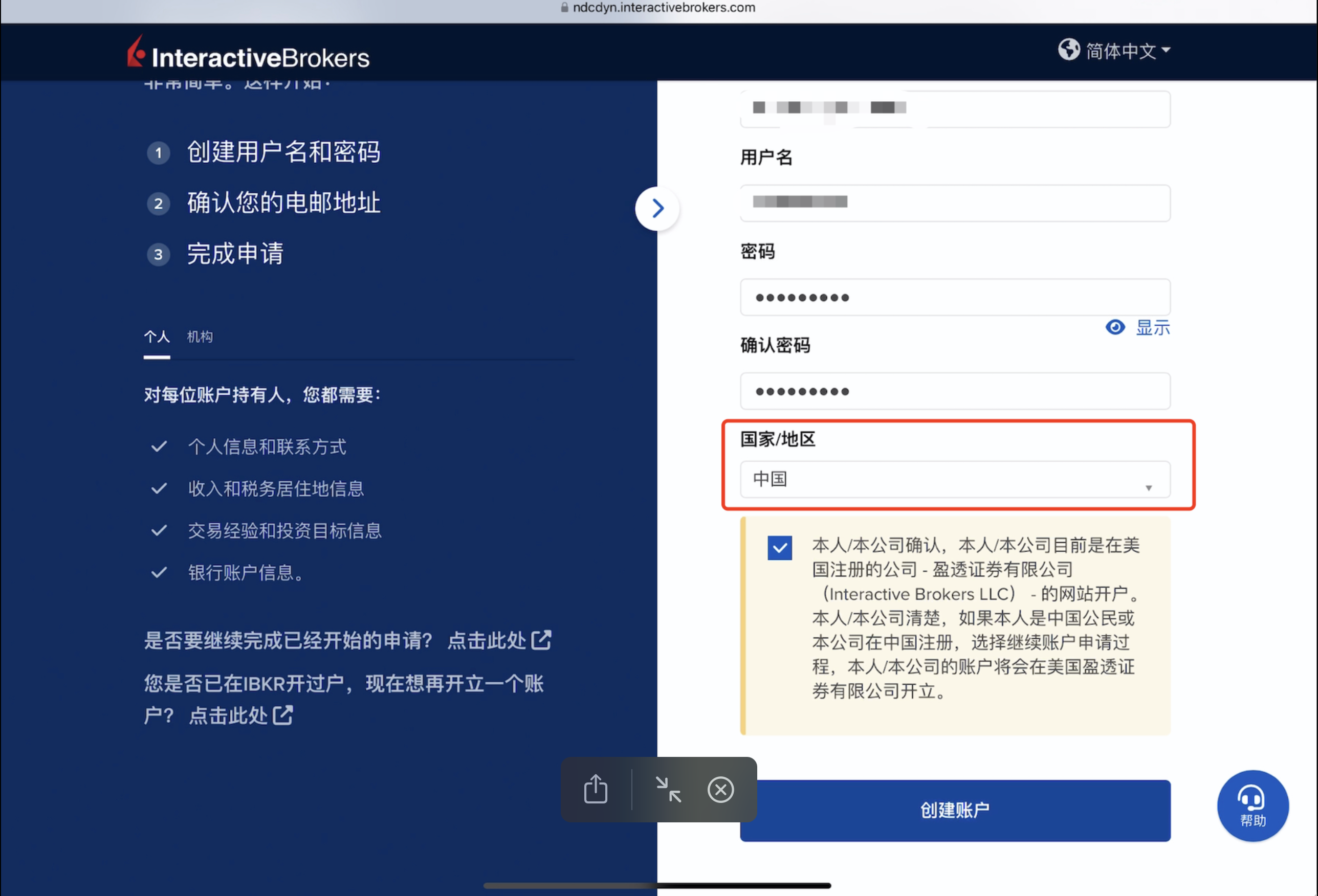Click the round right-arrow panel button
Viewport: 1318px width, 896px height.
click(657, 209)
